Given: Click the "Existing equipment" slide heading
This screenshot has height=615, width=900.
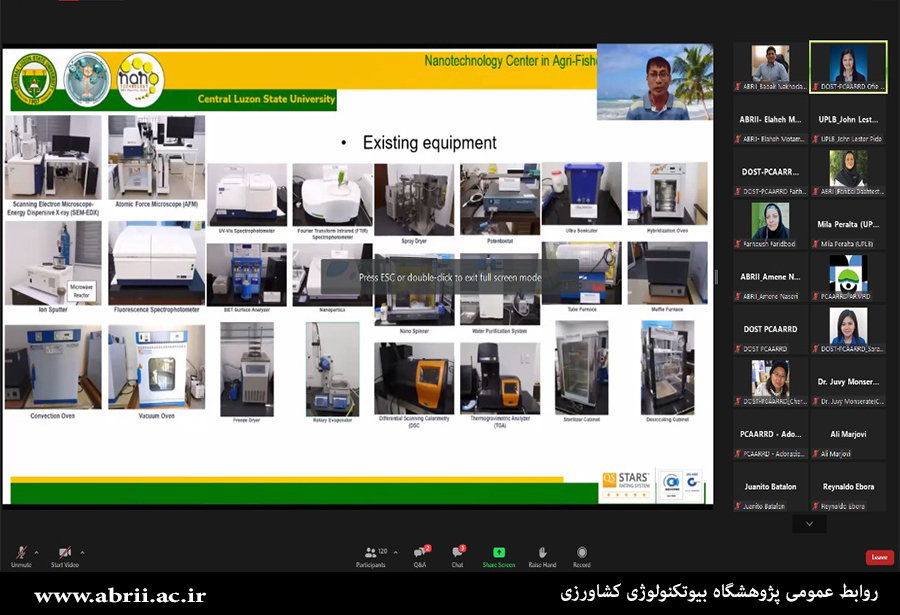Looking at the screenshot, I should pos(429,142).
